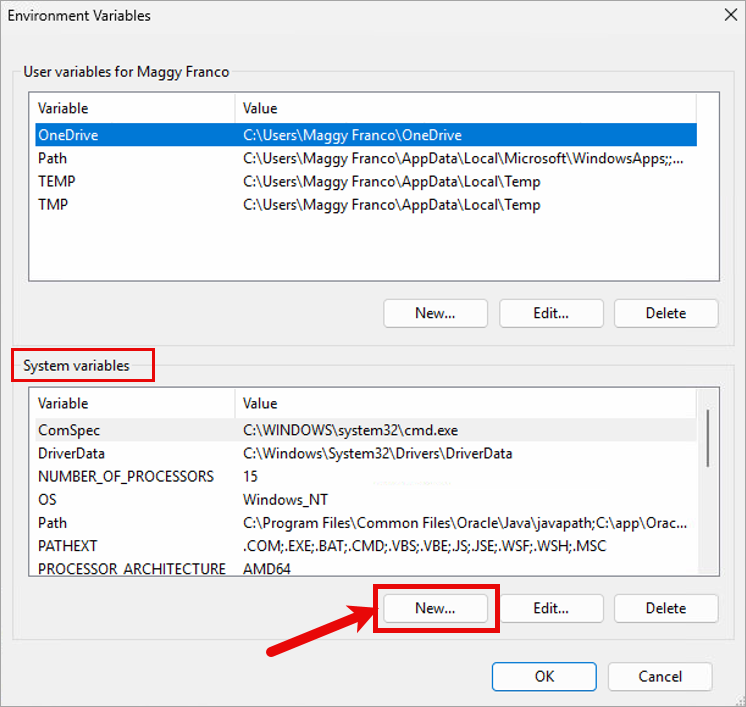Click Delete button under user variables

click(x=666, y=313)
